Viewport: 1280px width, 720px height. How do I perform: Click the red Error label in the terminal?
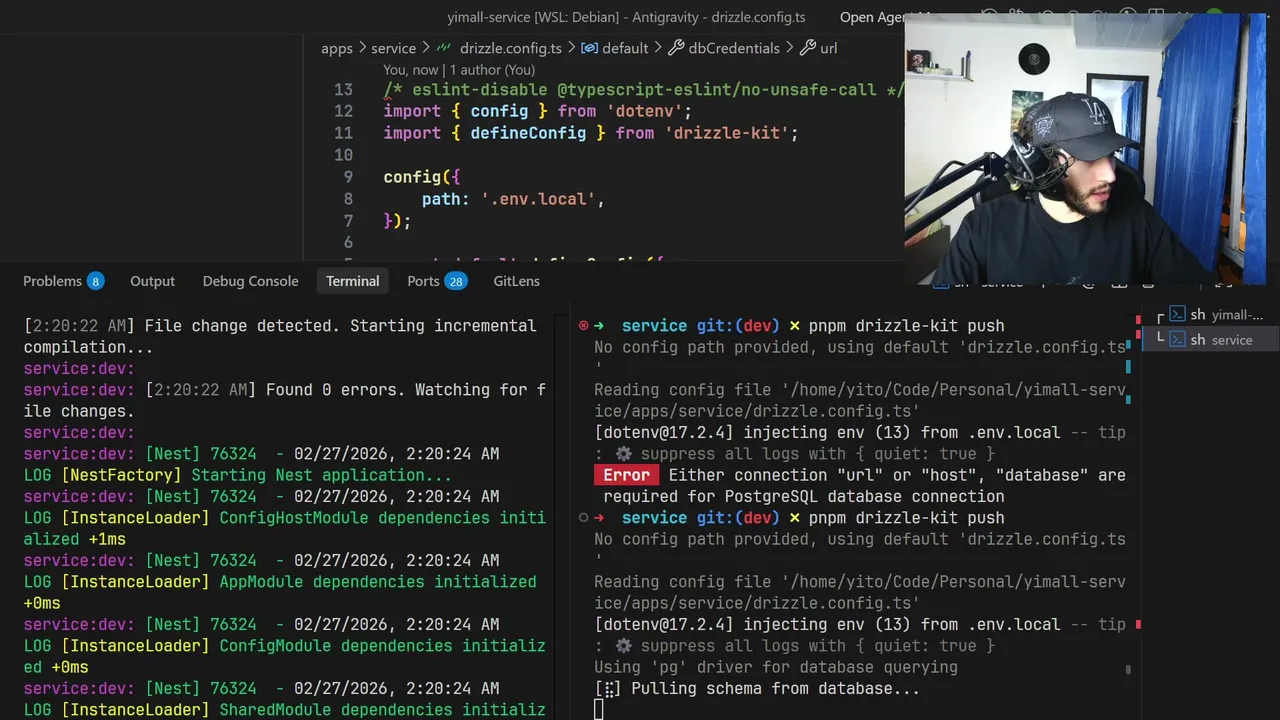coord(626,475)
